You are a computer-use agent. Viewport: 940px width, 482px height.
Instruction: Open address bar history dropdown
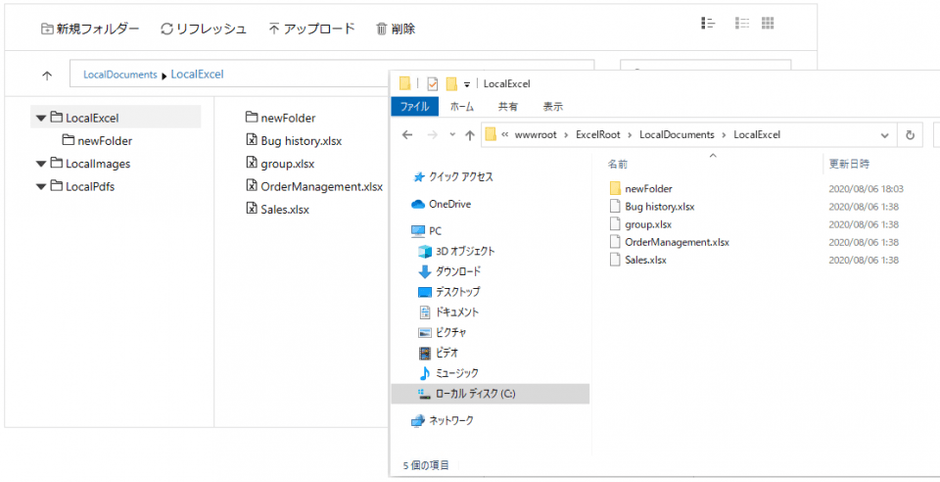click(885, 135)
